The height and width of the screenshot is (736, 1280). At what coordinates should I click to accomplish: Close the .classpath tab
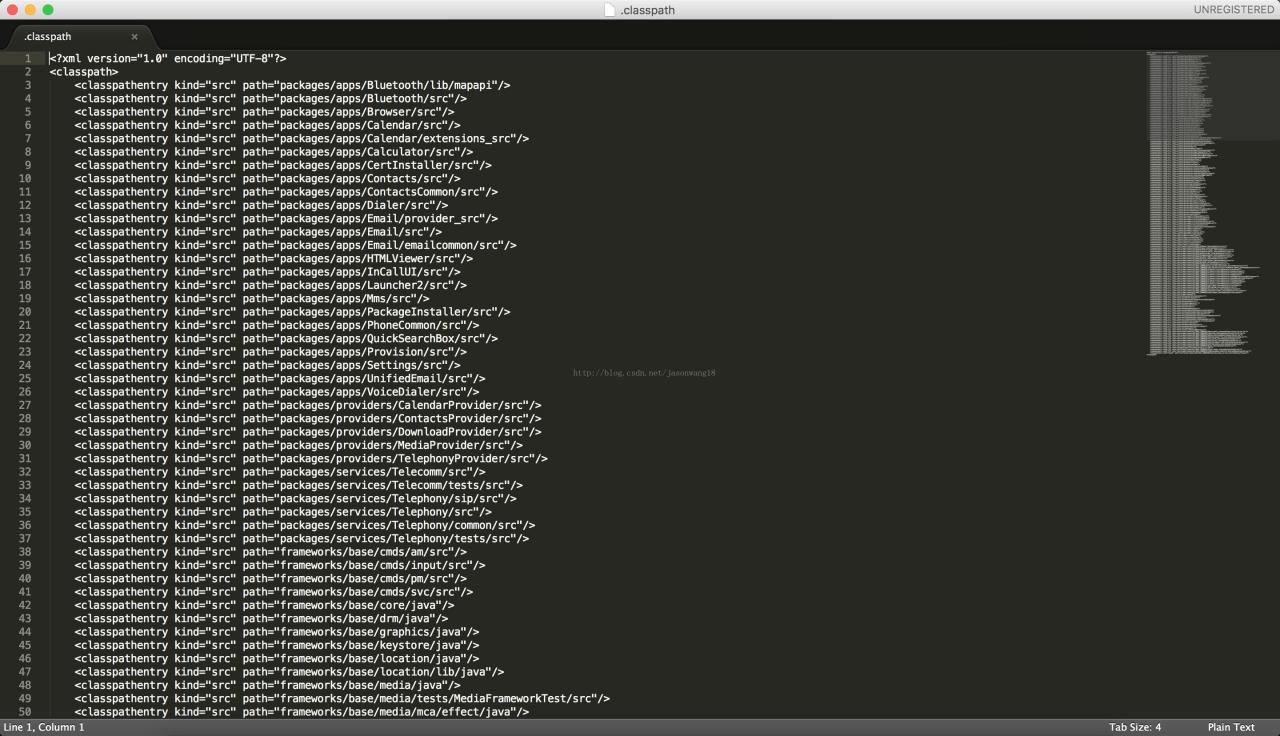(134, 37)
